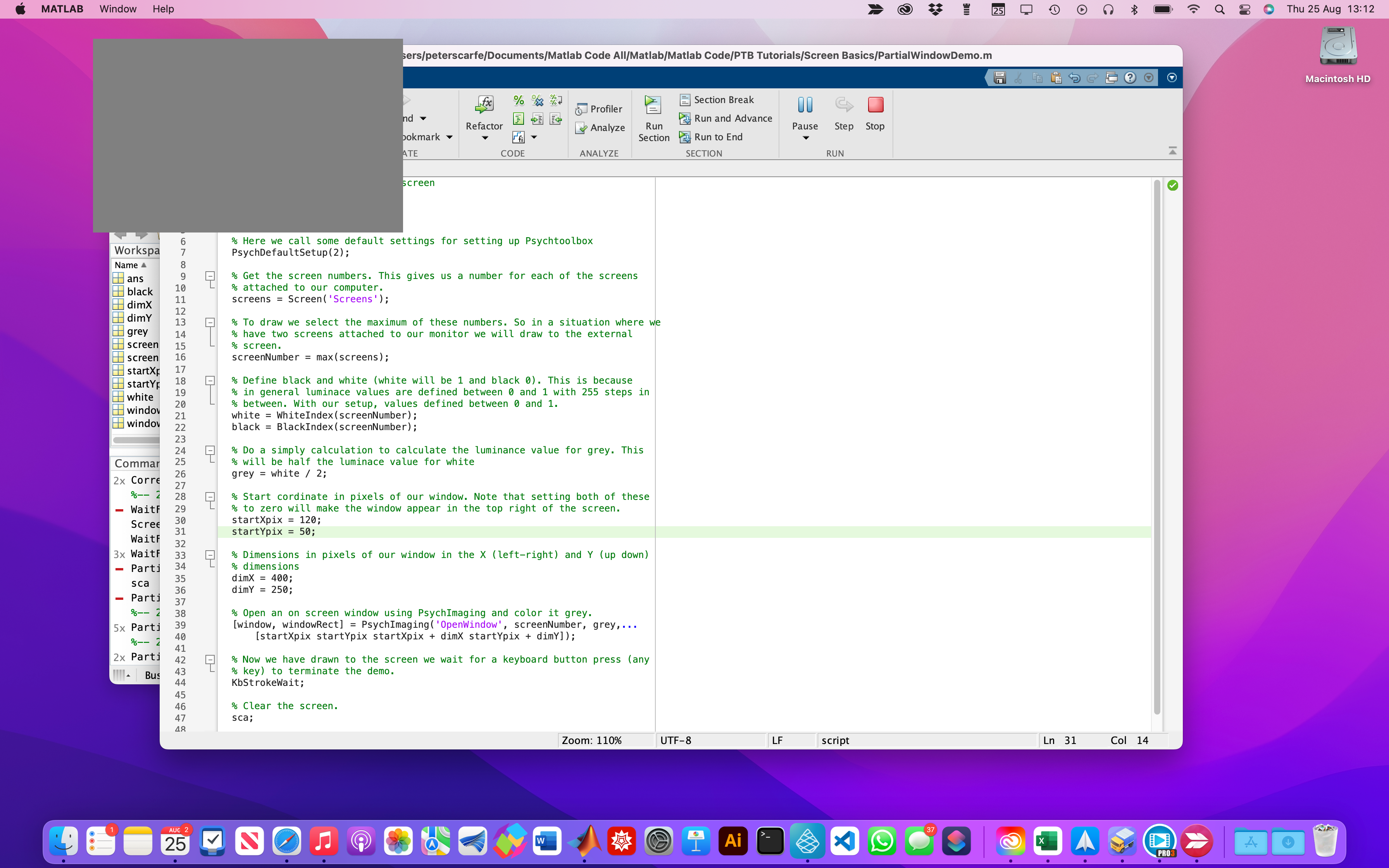Click the Workspace horizontal scrollbar

click(x=136, y=440)
